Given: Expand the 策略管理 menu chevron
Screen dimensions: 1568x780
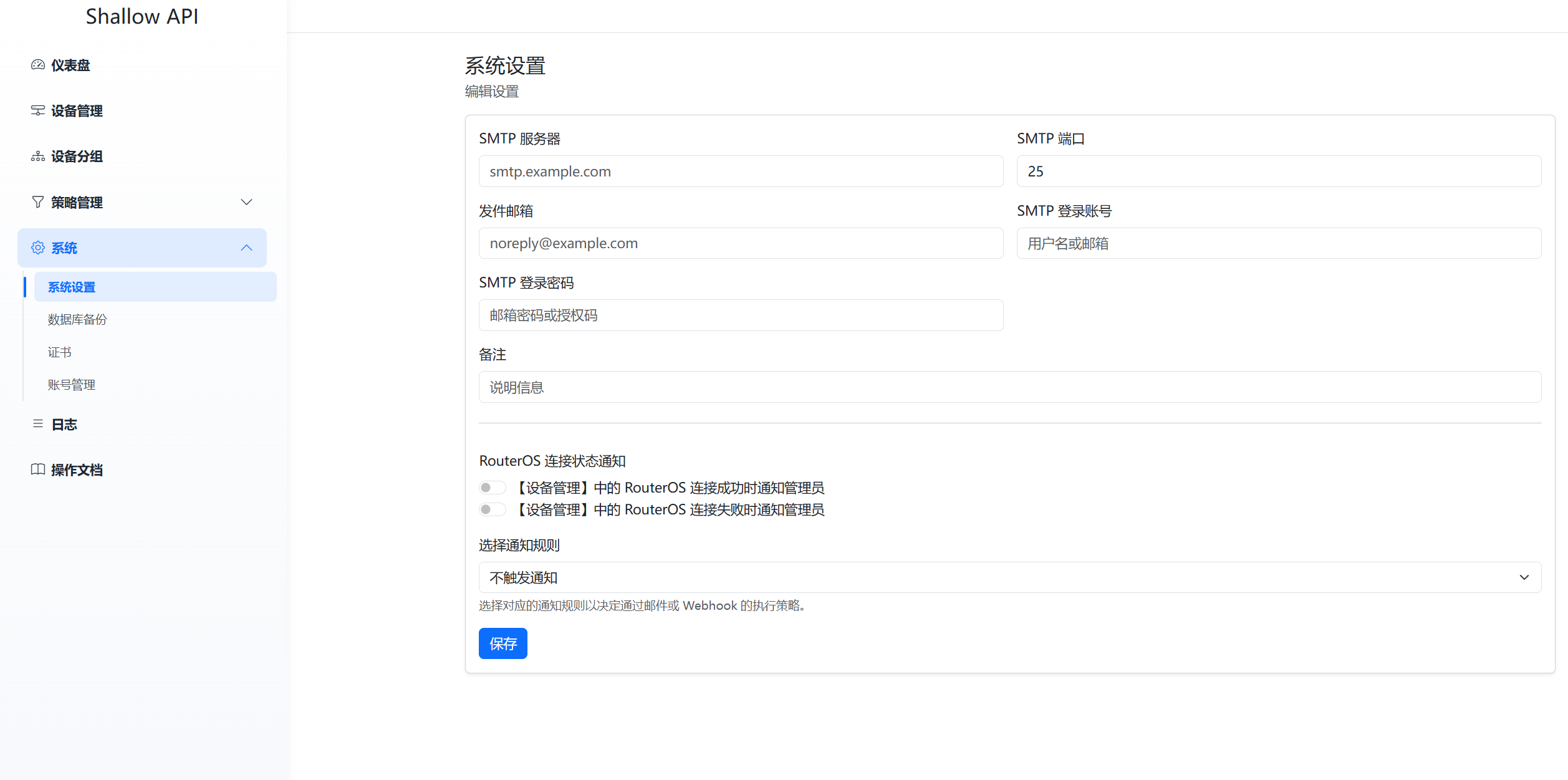Looking at the screenshot, I should click(247, 202).
